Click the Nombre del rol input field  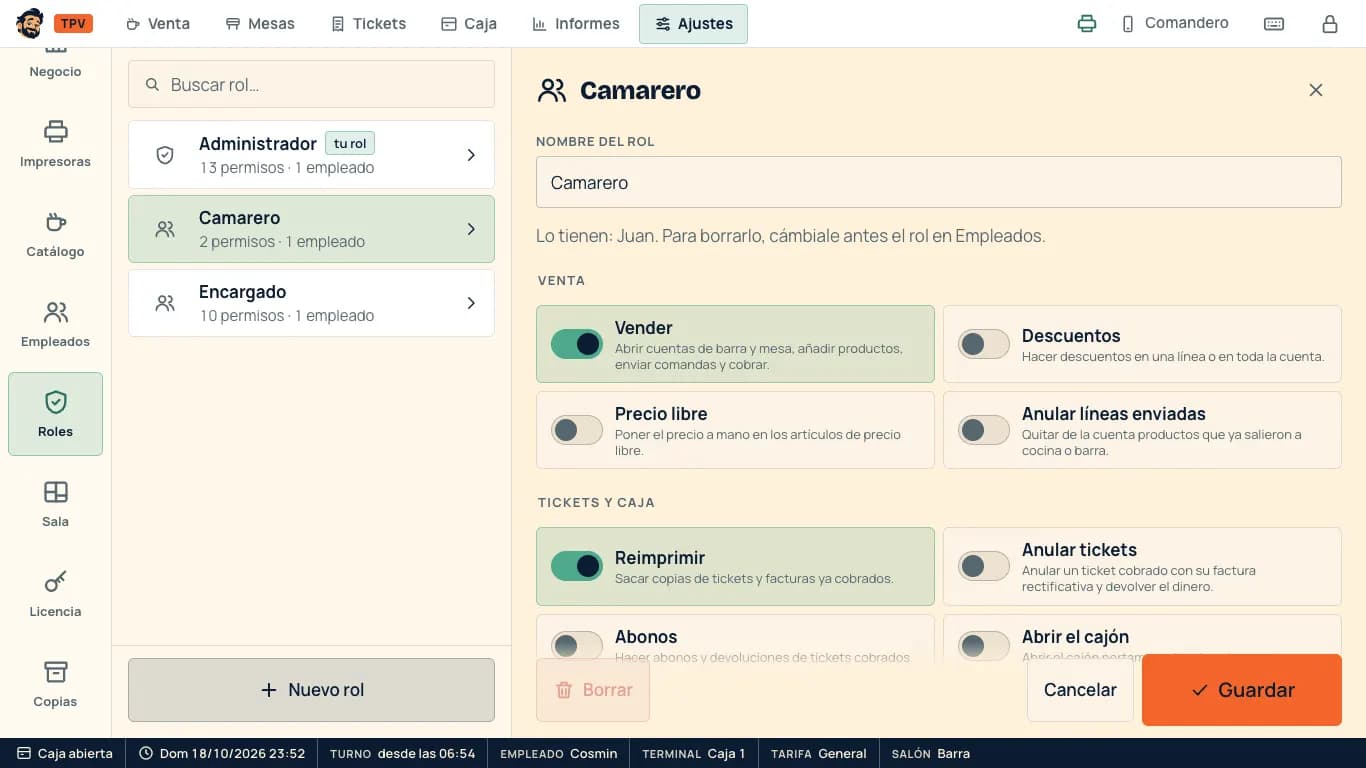(x=939, y=182)
